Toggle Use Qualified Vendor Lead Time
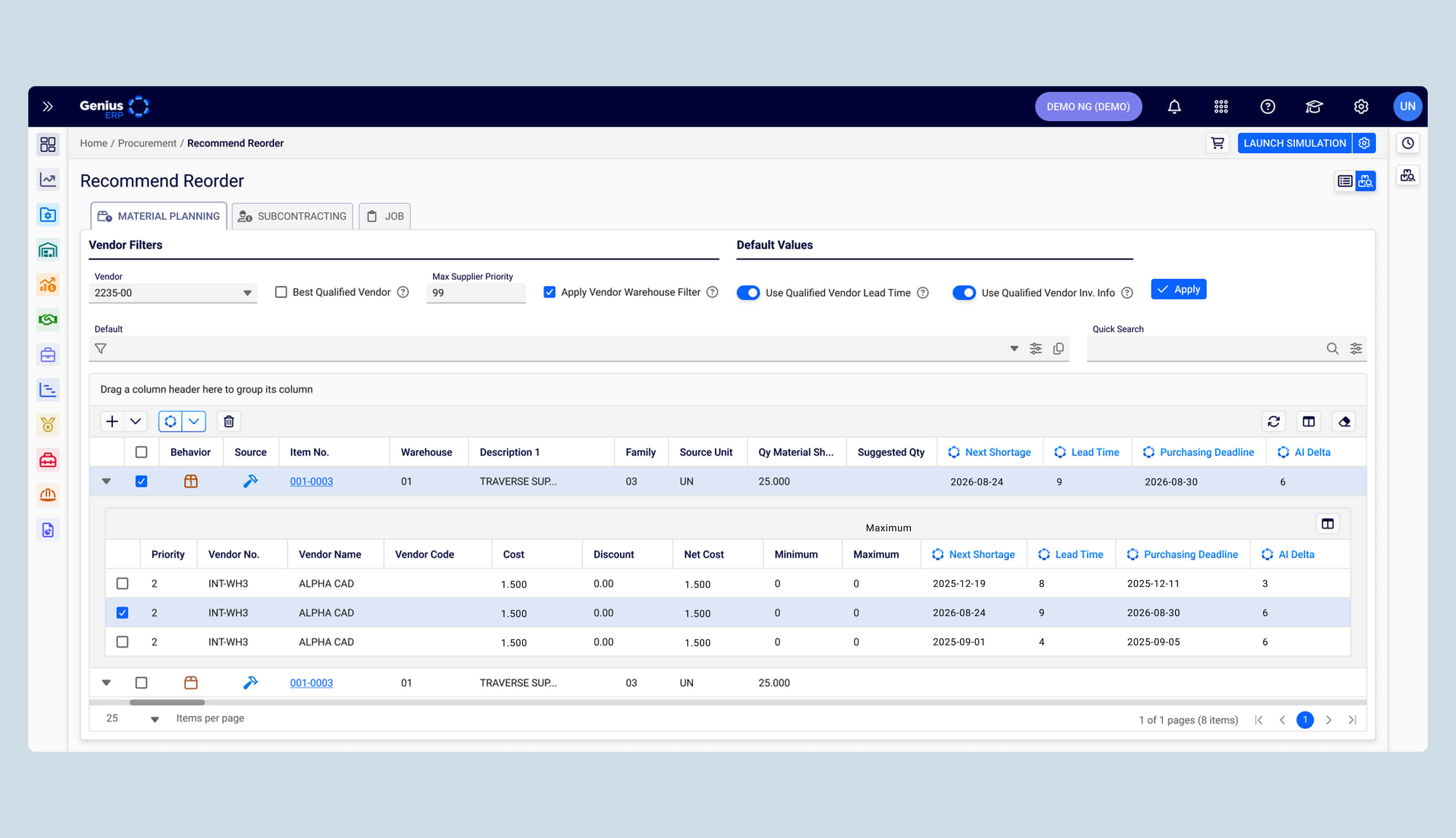Screen dimensions: 1456x838 (x=748, y=293)
